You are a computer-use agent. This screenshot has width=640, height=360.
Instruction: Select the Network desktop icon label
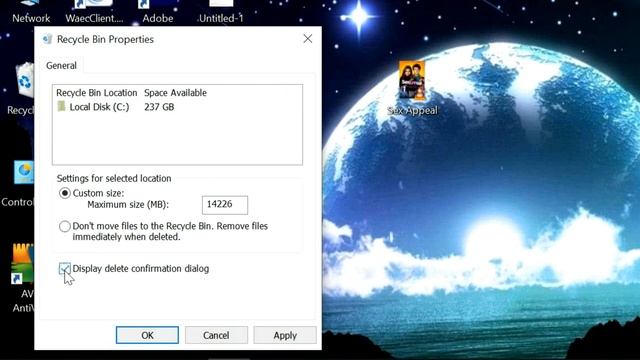[x=31, y=18]
